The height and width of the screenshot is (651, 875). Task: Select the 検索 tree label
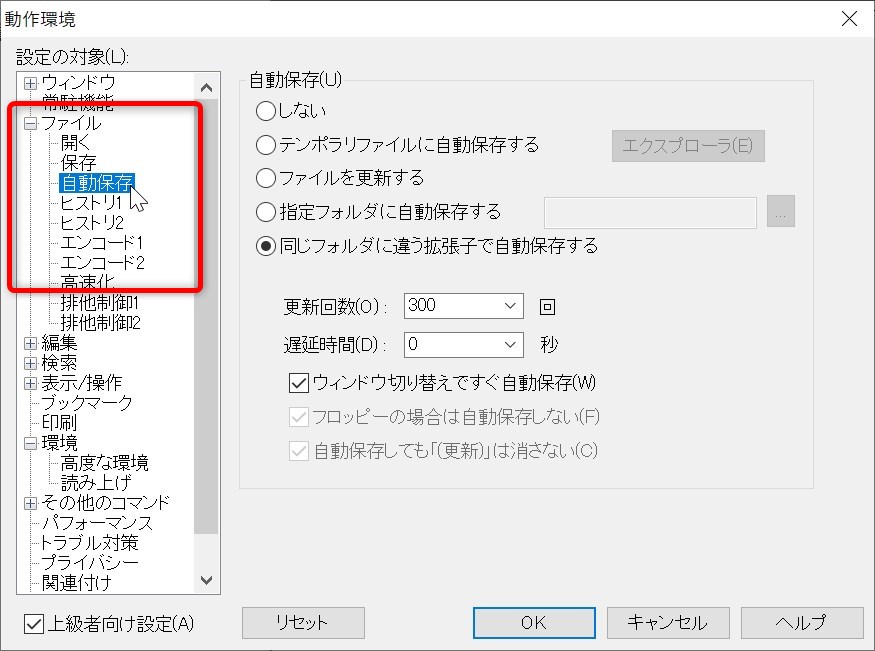tap(59, 363)
